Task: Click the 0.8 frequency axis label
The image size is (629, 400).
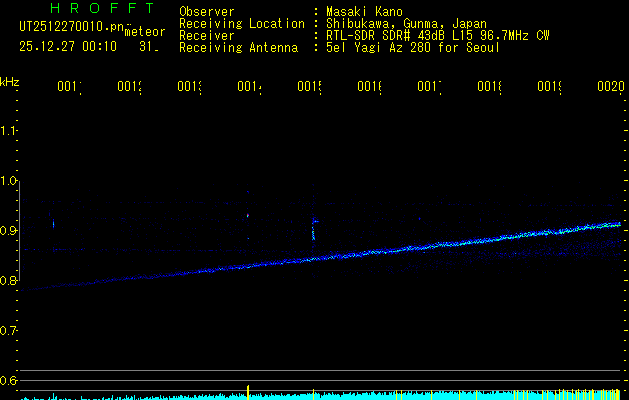Action: pyautogui.click(x=8, y=280)
